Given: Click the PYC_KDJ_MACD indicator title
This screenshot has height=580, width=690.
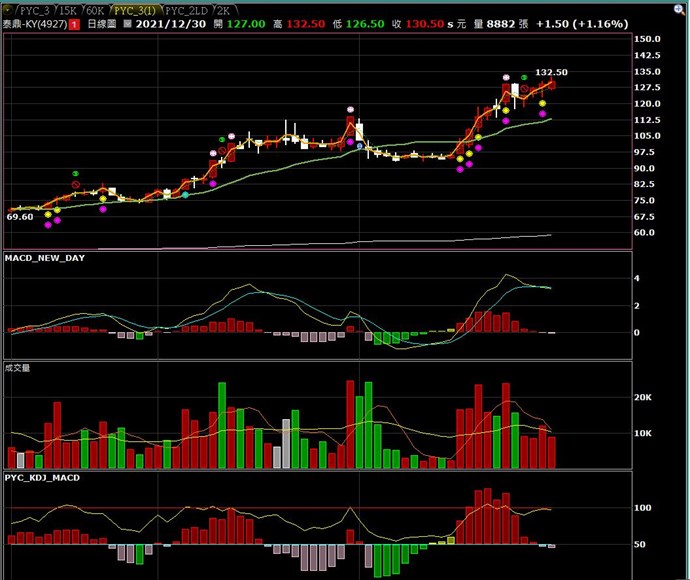Looking at the screenshot, I should coord(42,478).
